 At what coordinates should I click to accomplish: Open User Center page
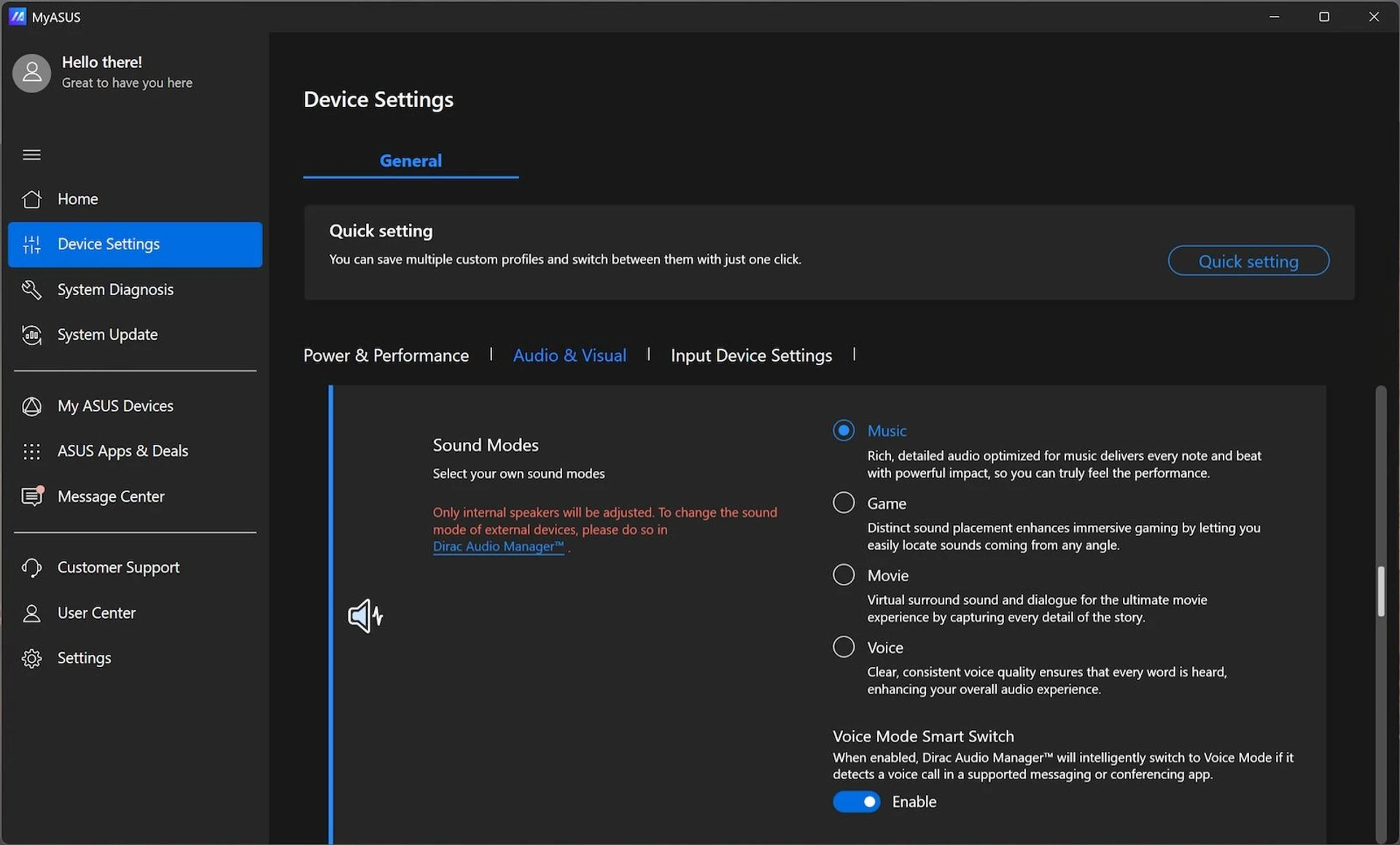click(135, 613)
